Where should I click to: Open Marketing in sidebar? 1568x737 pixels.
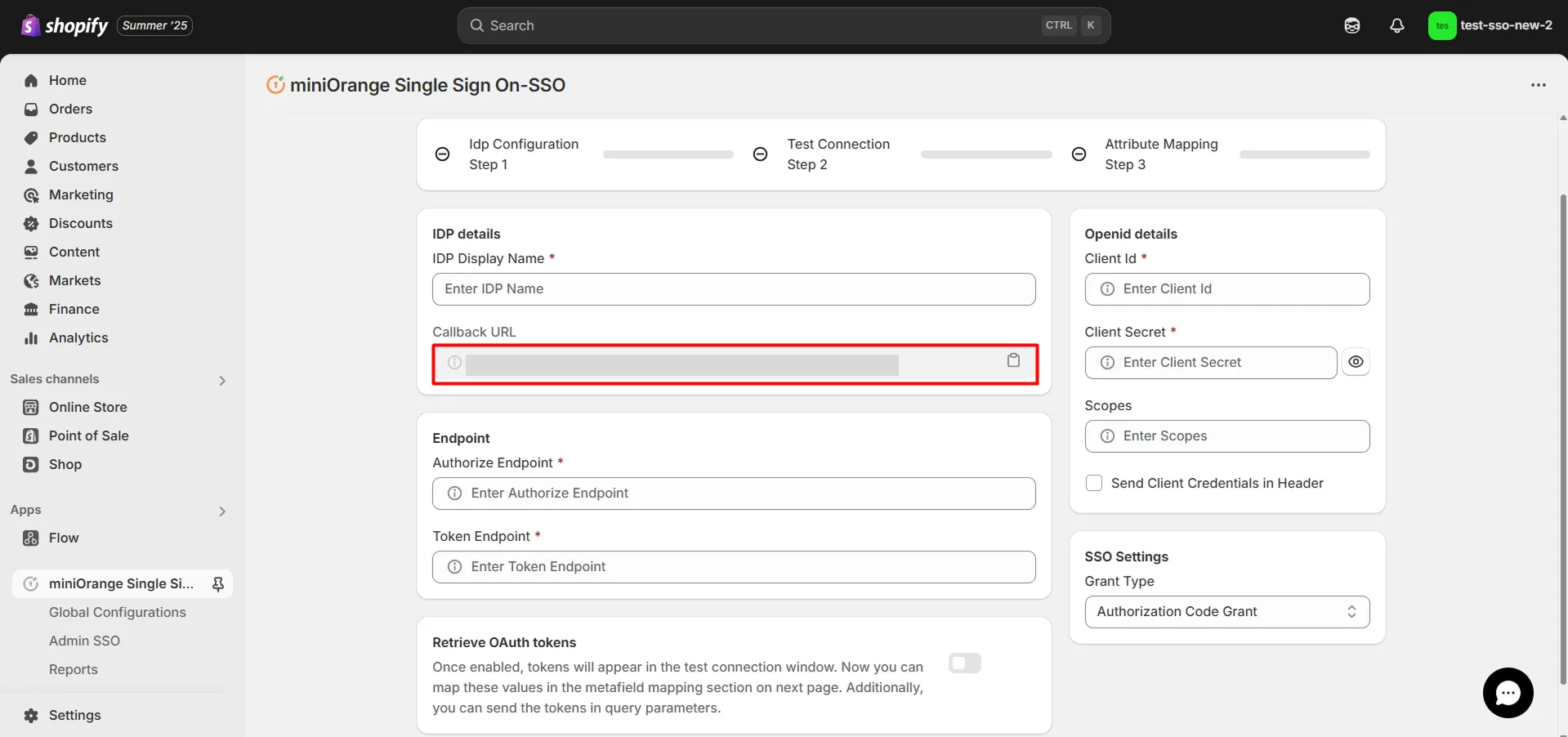(x=81, y=194)
